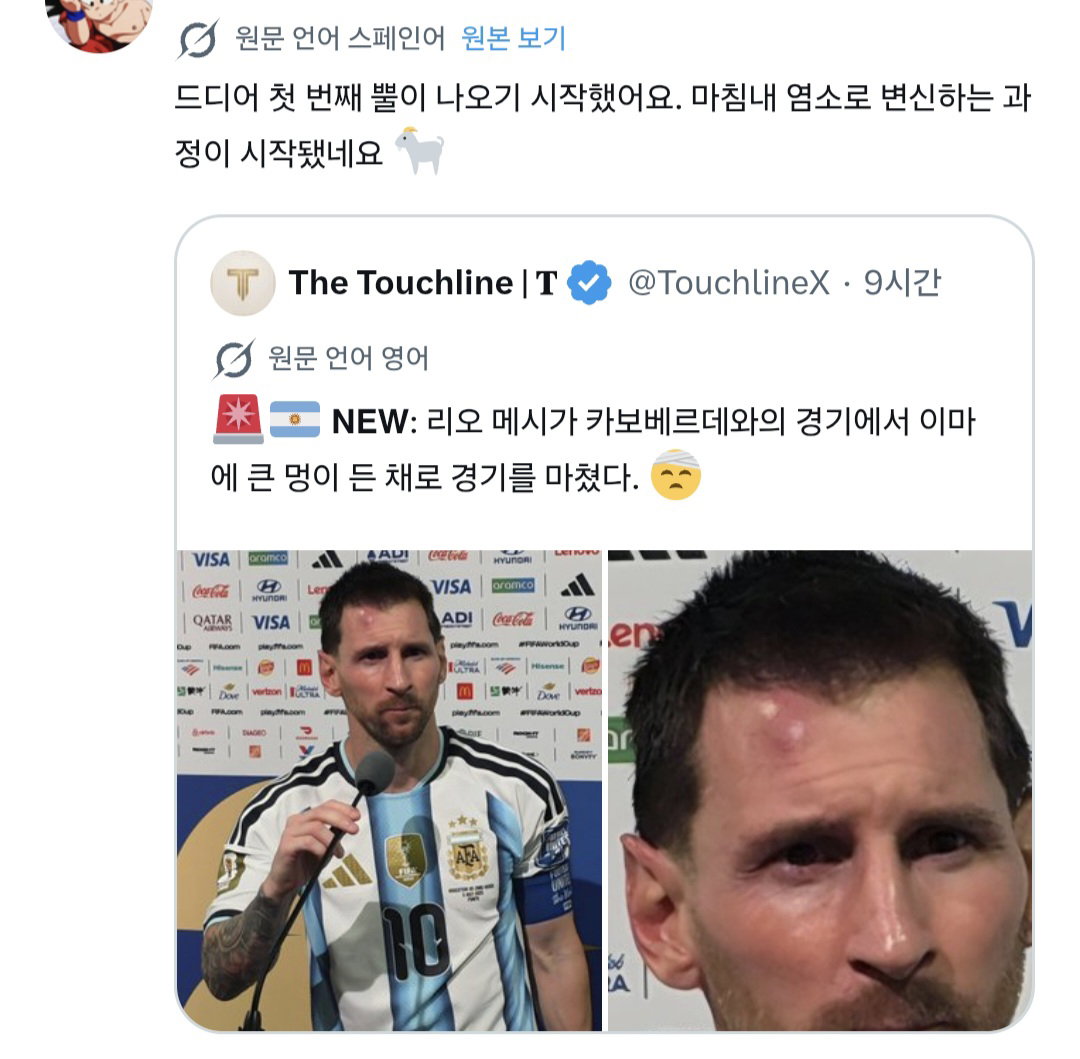Open The Touchline | T display name
This screenshot has width=1080, height=1059.
(x=423, y=283)
